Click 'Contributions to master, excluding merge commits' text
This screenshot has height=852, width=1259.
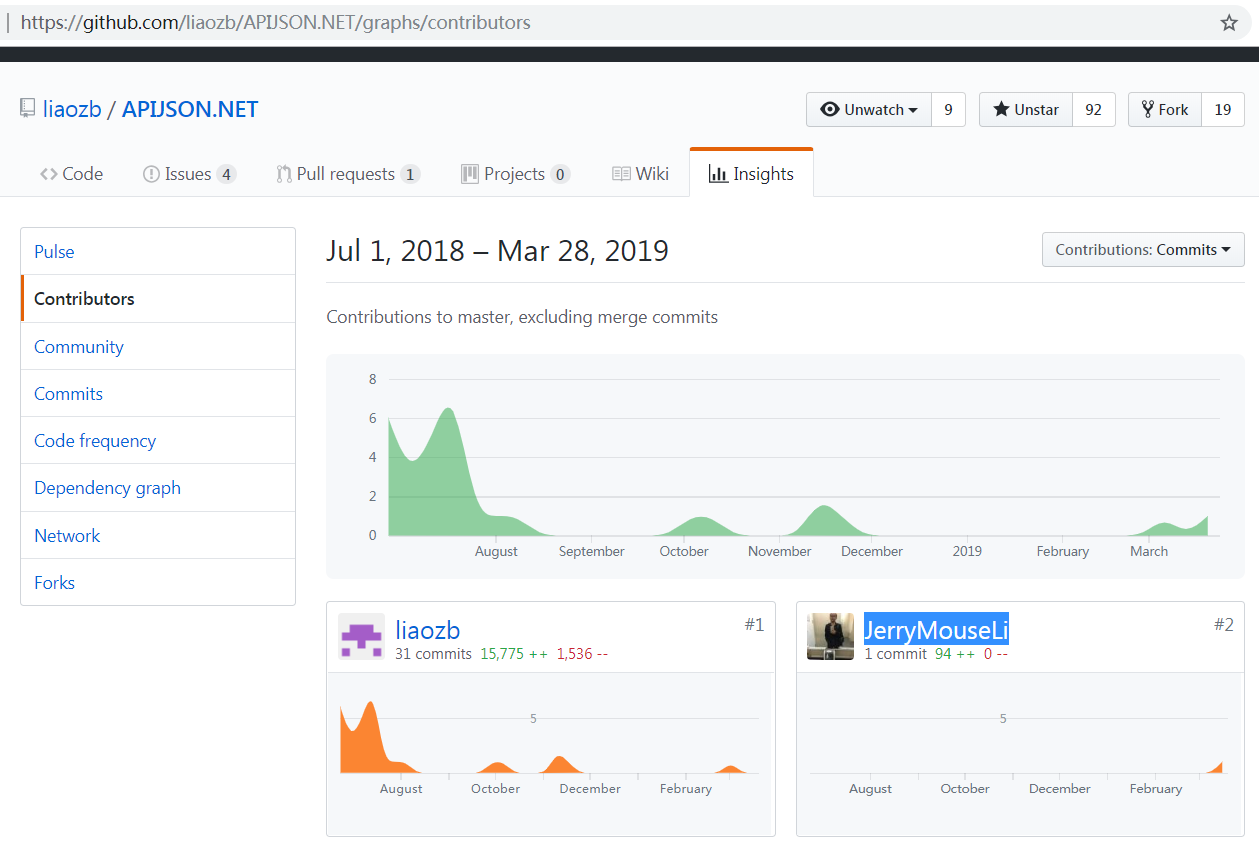coord(522,317)
